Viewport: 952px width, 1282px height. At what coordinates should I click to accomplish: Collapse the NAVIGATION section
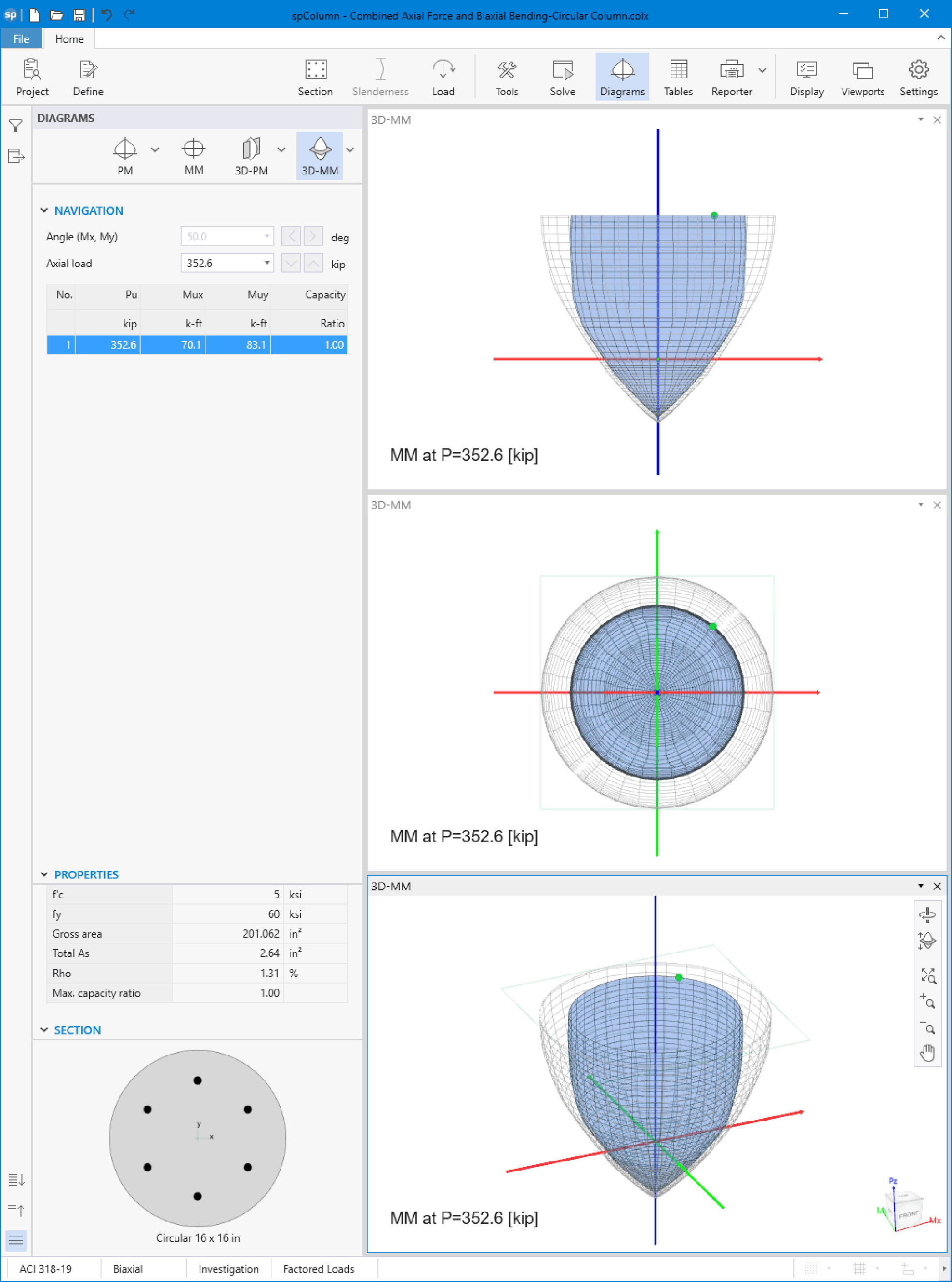44,211
